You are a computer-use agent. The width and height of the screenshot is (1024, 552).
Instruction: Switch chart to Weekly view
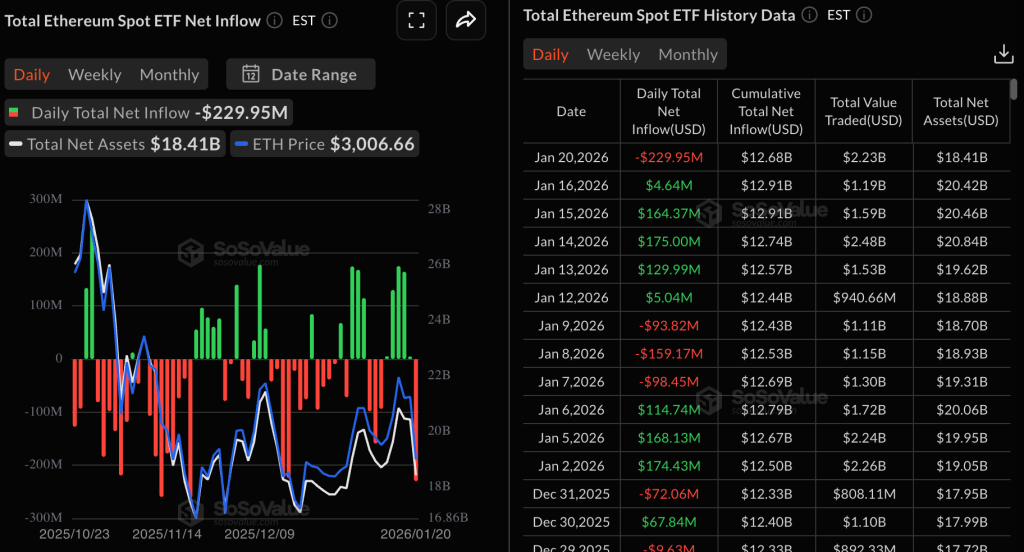coord(94,74)
